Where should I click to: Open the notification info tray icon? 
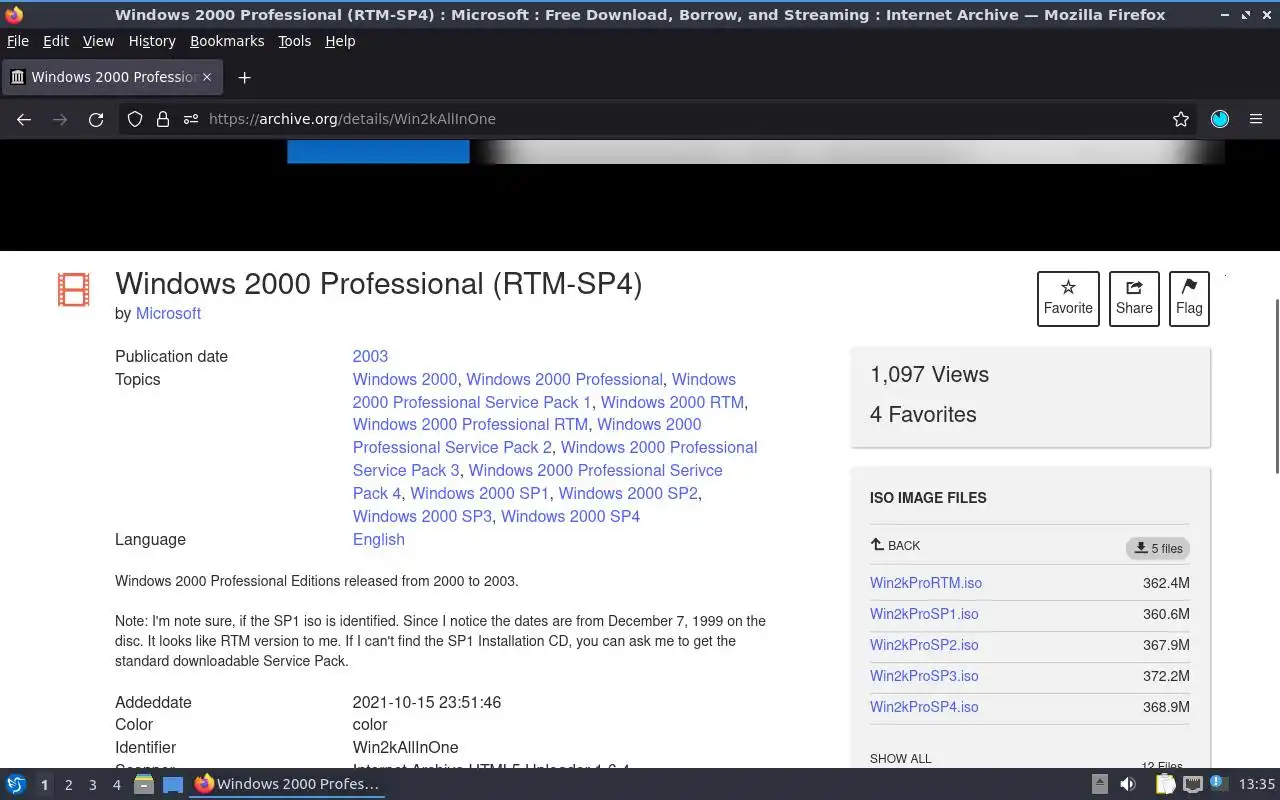(x=1218, y=783)
